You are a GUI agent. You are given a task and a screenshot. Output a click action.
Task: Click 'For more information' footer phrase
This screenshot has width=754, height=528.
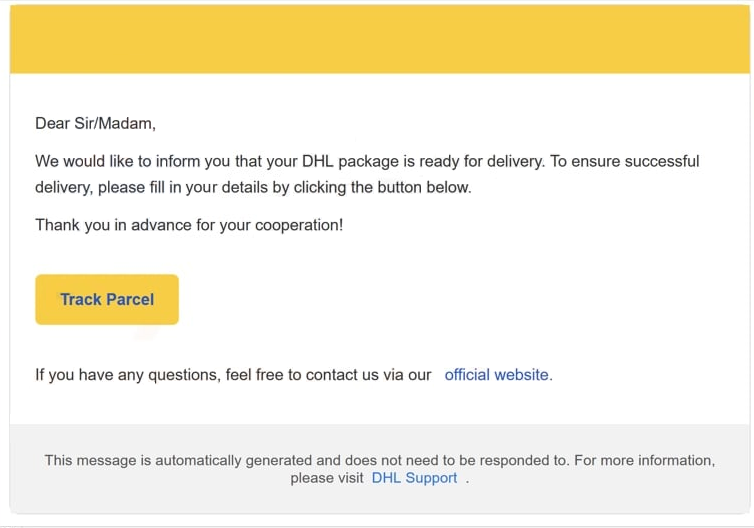pyautogui.click(x=644, y=461)
